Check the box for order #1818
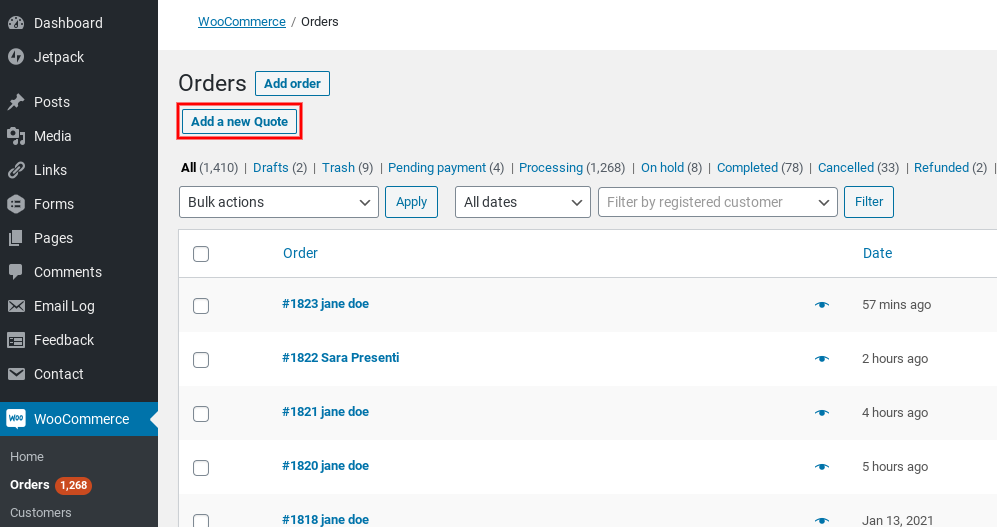 tap(201, 521)
